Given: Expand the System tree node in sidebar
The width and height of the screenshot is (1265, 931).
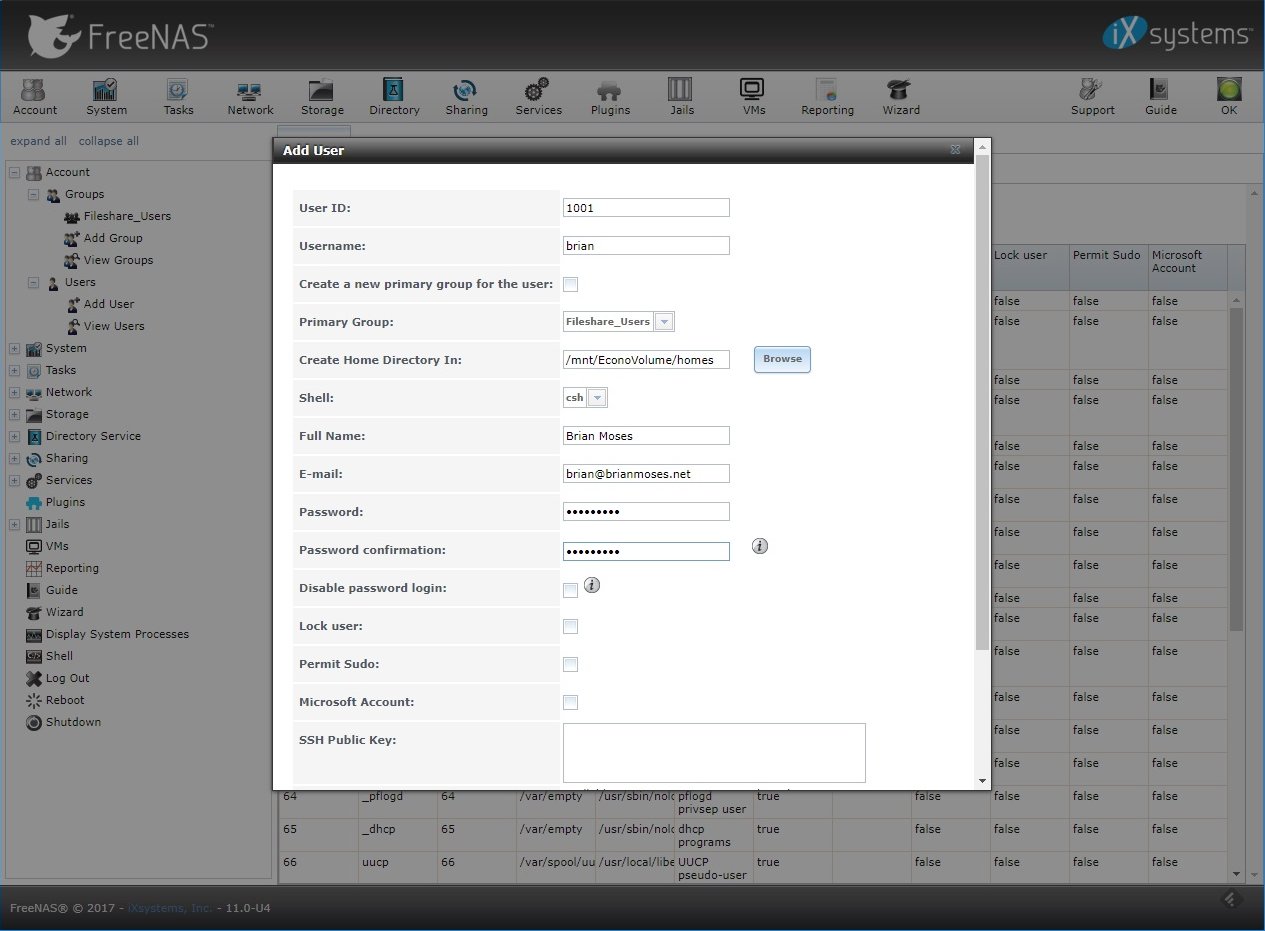Looking at the screenshot, I should (x=15, y=349).
